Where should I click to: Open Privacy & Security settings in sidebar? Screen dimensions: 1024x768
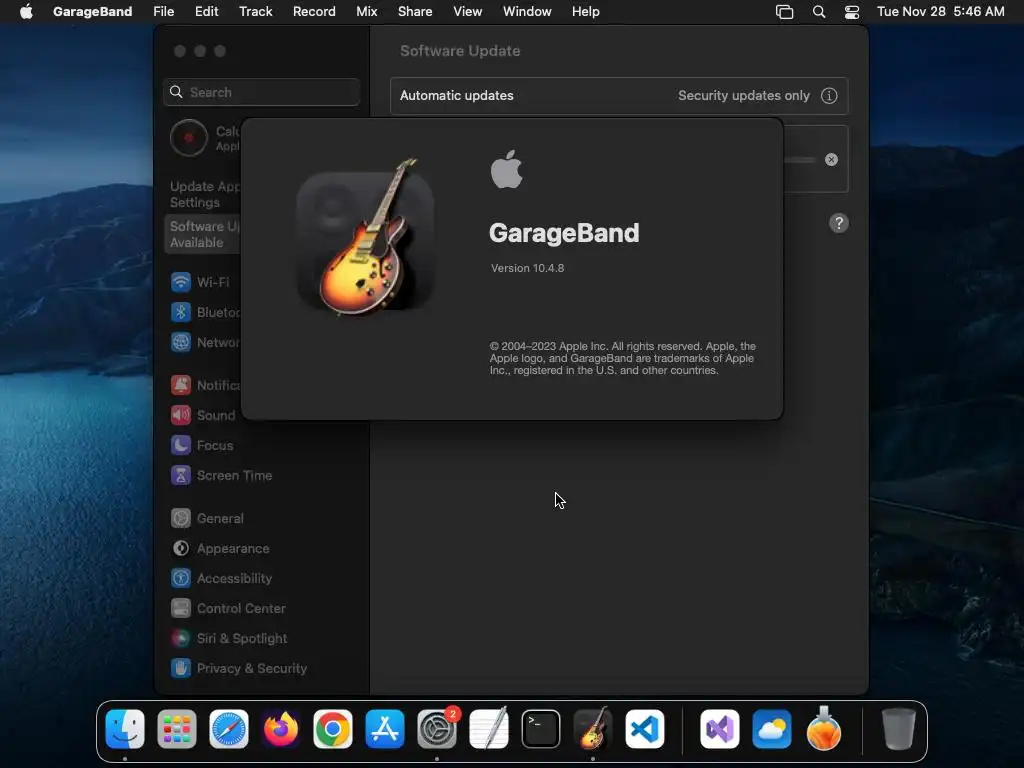239,669
